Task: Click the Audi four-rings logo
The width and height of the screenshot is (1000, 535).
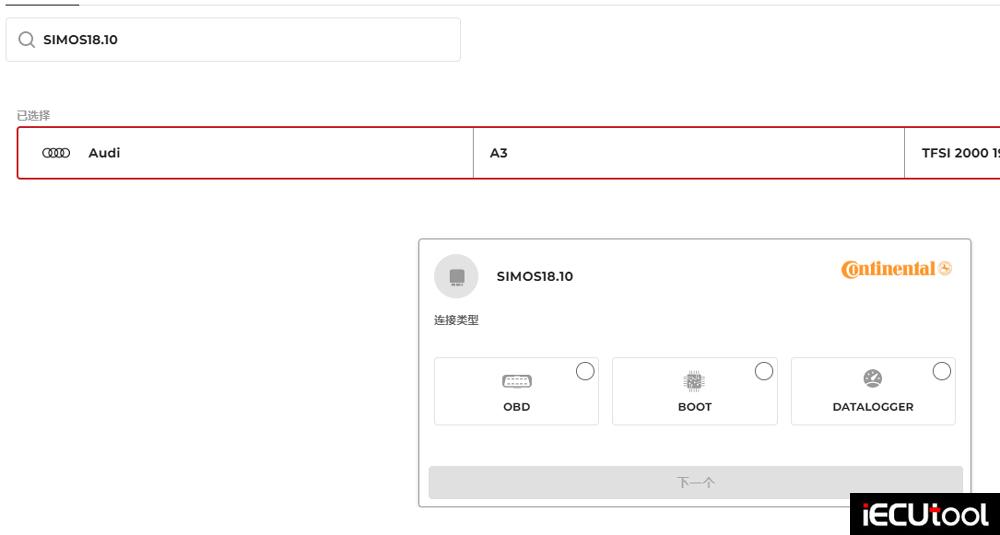Action: coord(55,153)
